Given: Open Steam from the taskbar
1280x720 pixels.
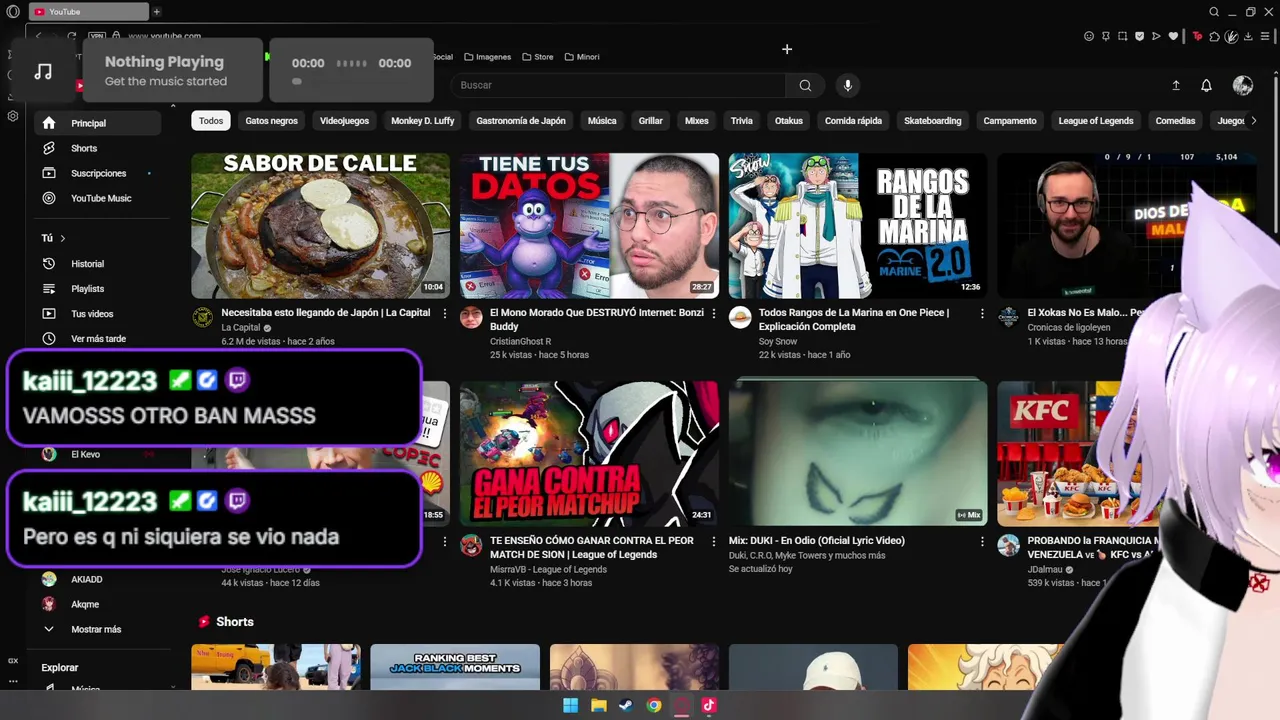Looking at the screenshot, I should 625,706.
